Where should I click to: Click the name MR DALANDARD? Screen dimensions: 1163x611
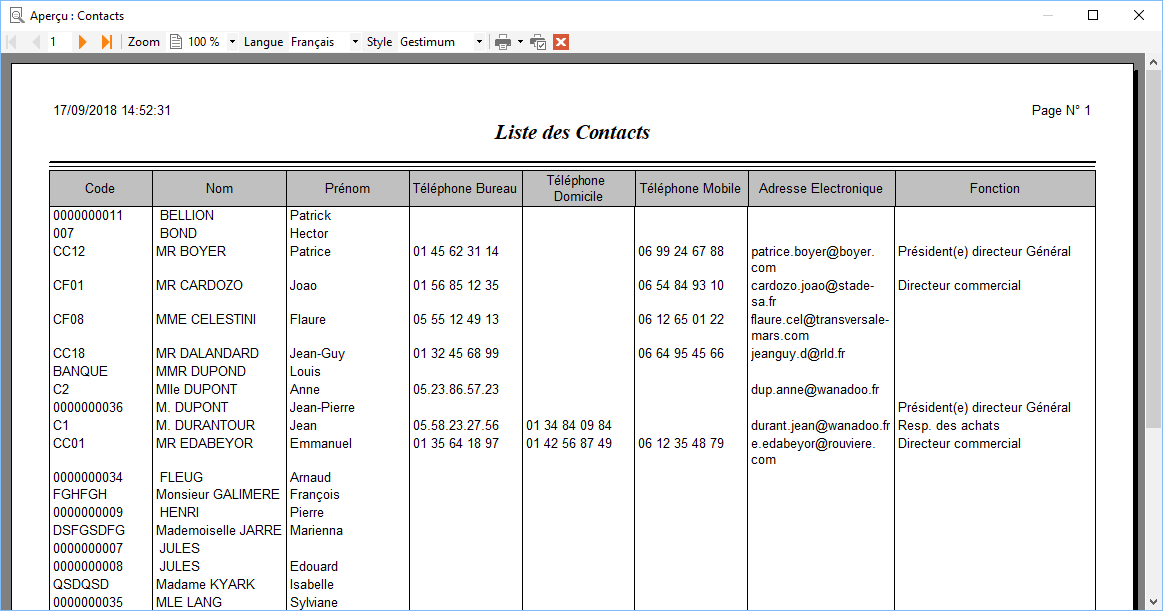click(207, 354)
